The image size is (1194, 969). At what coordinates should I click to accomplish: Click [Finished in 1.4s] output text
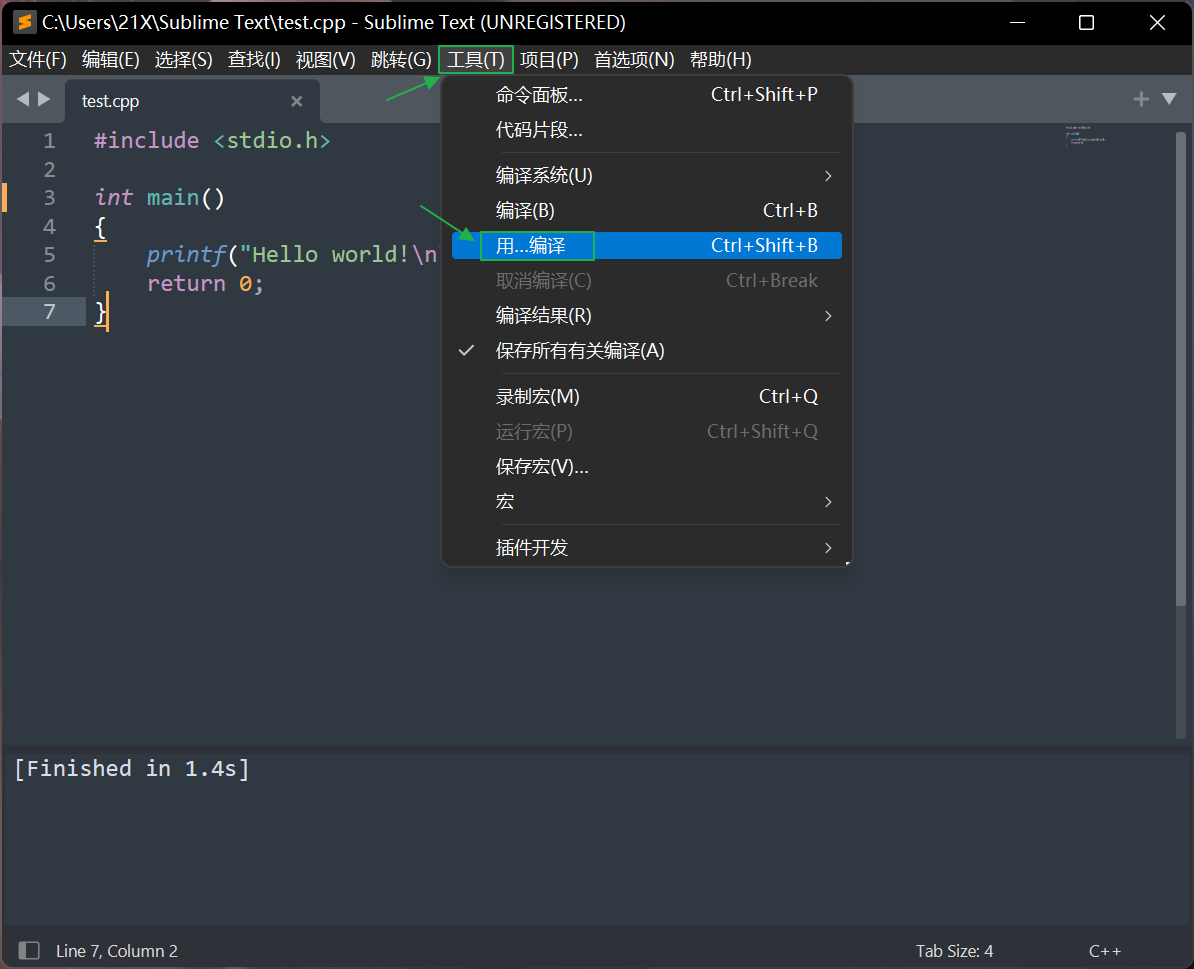click(x=132, y=769)
